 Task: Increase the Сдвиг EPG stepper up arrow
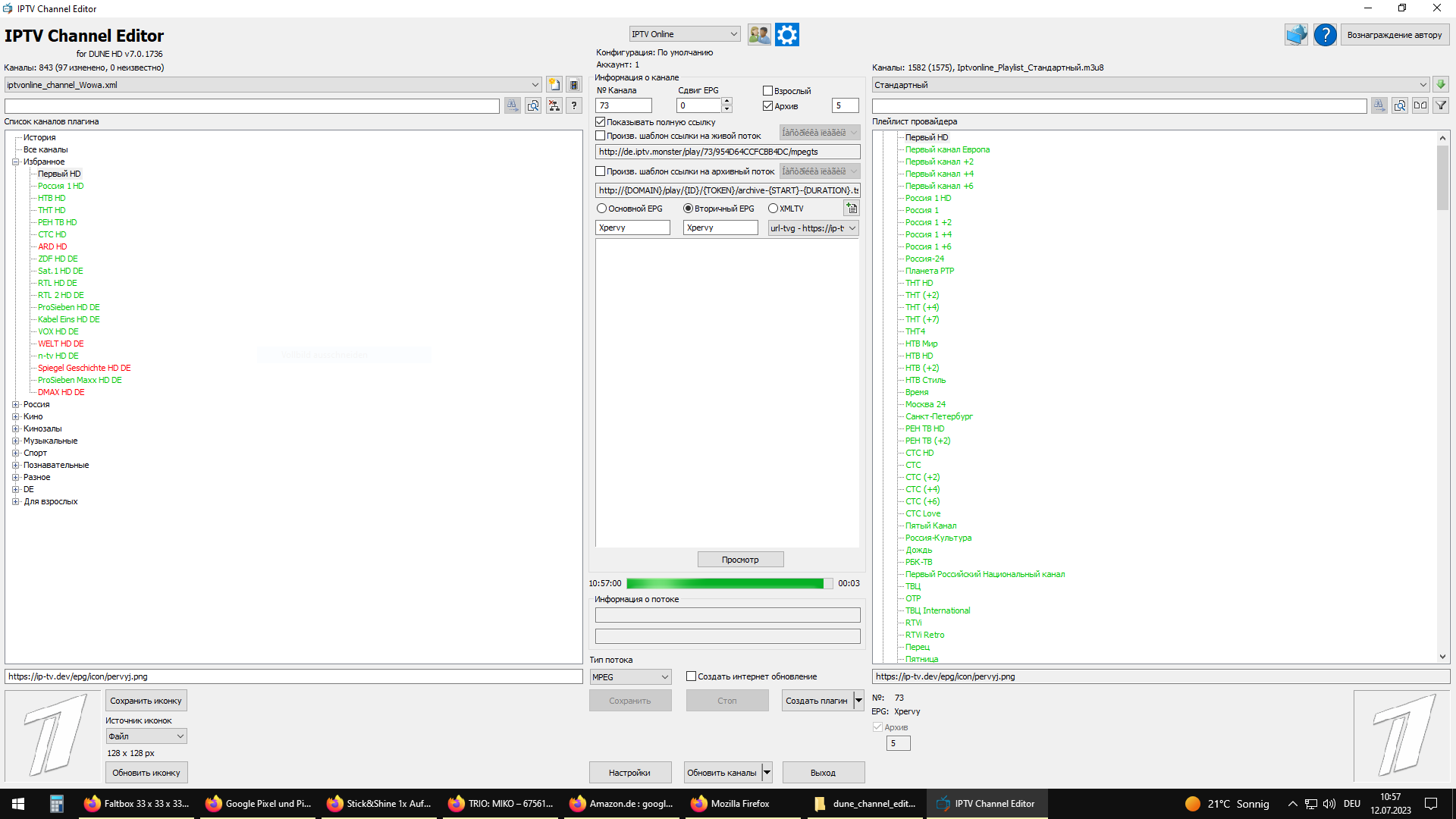coord(726,102)
